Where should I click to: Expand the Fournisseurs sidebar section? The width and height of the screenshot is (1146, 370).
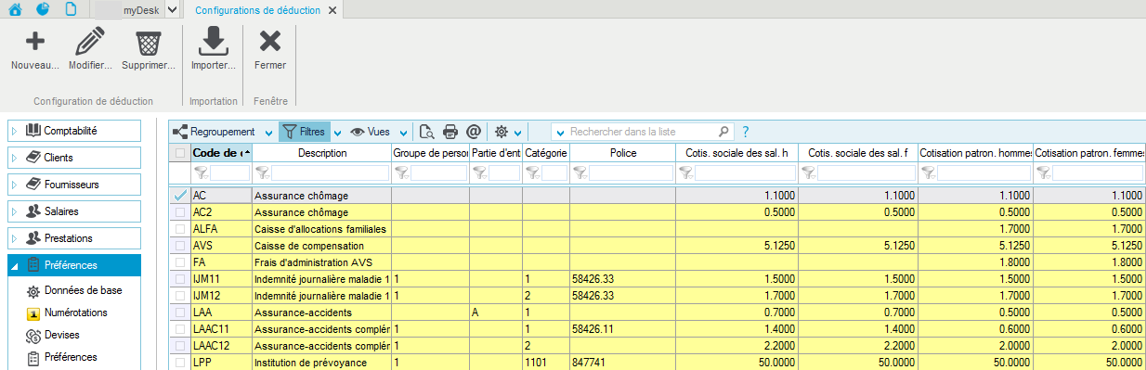point(13,184)
